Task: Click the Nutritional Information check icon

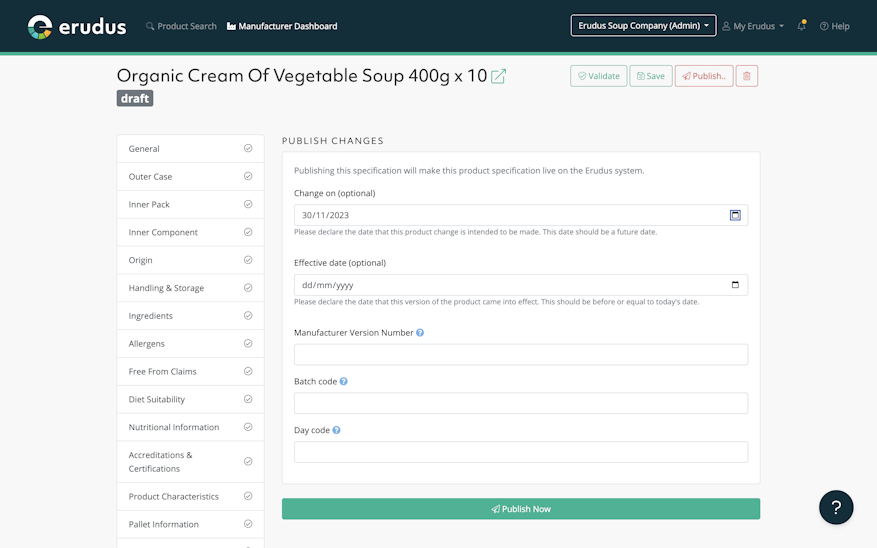Action: (248, 427)
